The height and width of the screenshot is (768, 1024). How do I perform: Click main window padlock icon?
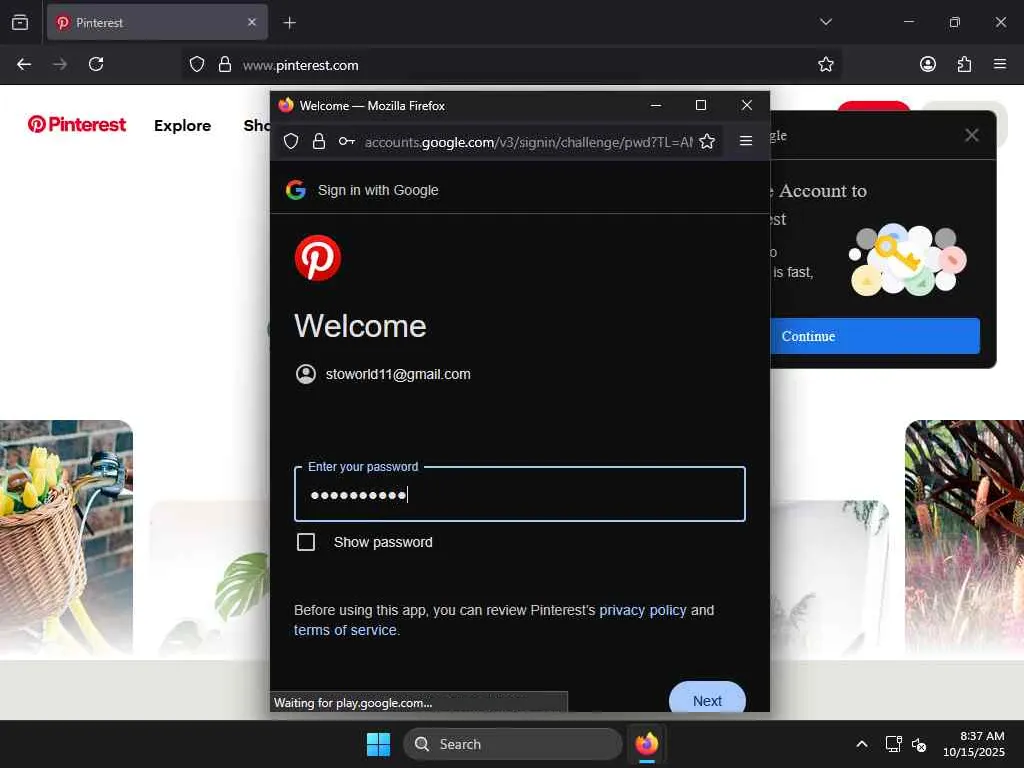tap(225, 64)
